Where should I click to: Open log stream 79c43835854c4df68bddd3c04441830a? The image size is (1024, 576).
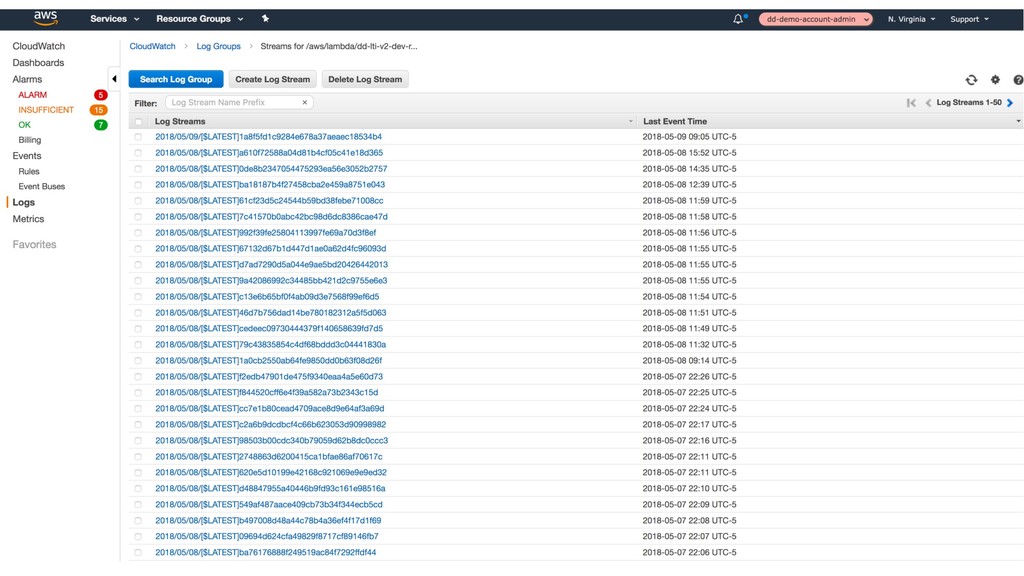coord(270,345)
